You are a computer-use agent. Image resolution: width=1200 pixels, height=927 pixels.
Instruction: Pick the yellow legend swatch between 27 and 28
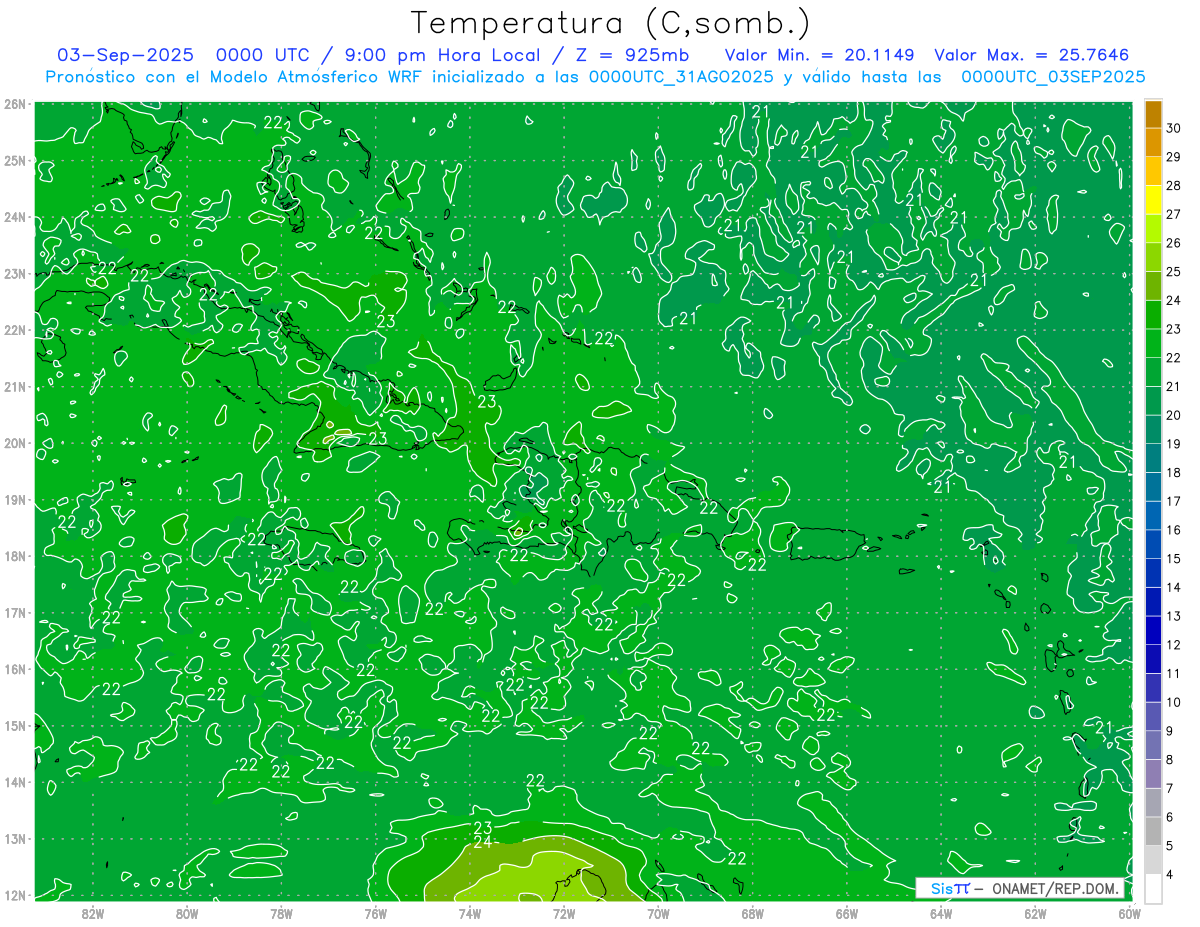(x=1153, y=199)
